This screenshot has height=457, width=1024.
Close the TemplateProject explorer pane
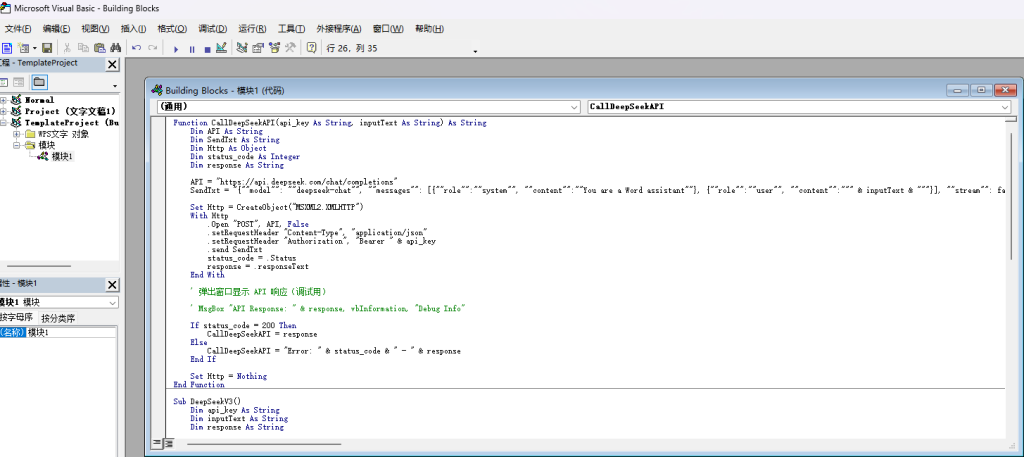tap(112, 64)
